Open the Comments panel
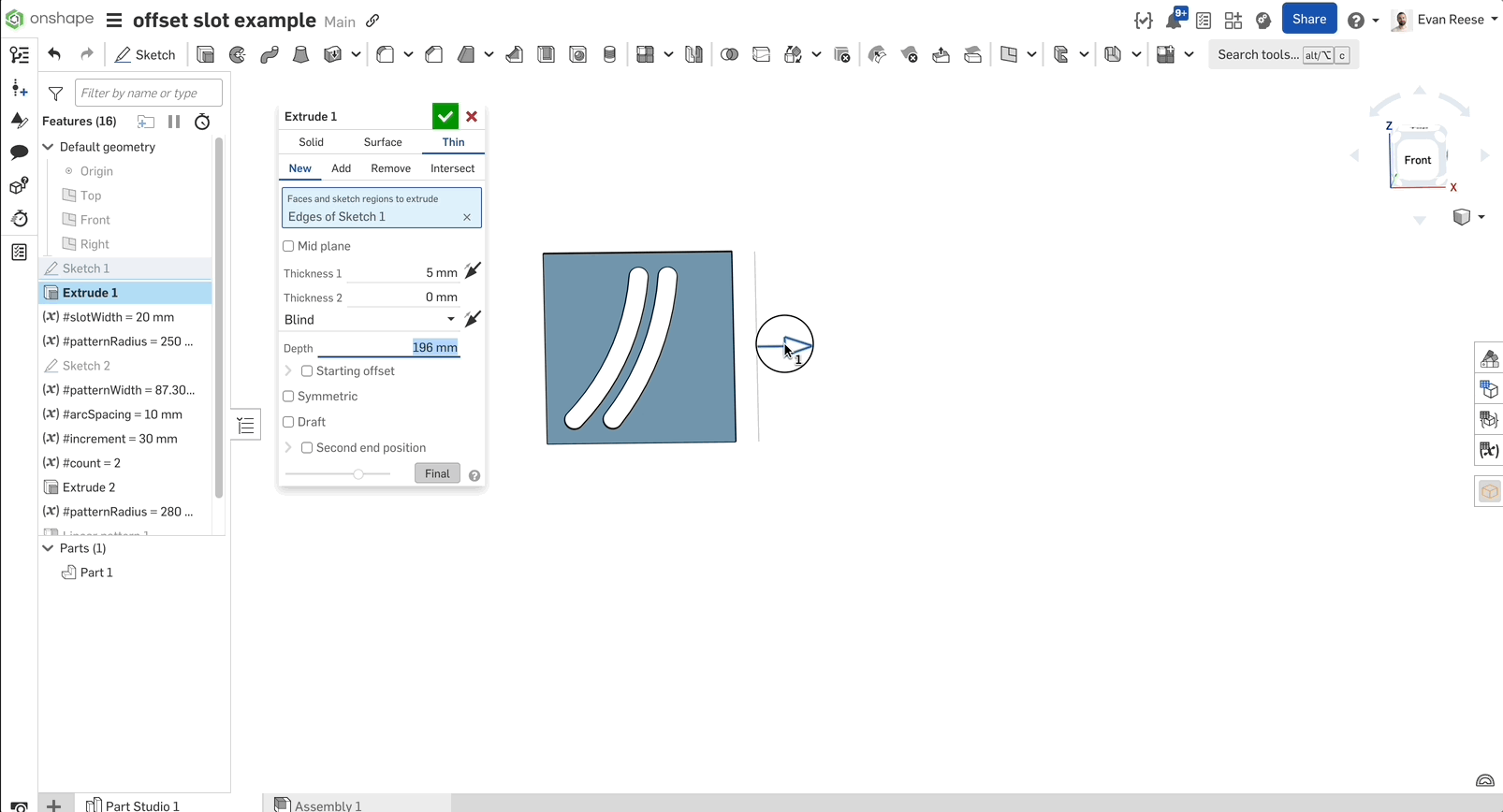 (19, 152)
